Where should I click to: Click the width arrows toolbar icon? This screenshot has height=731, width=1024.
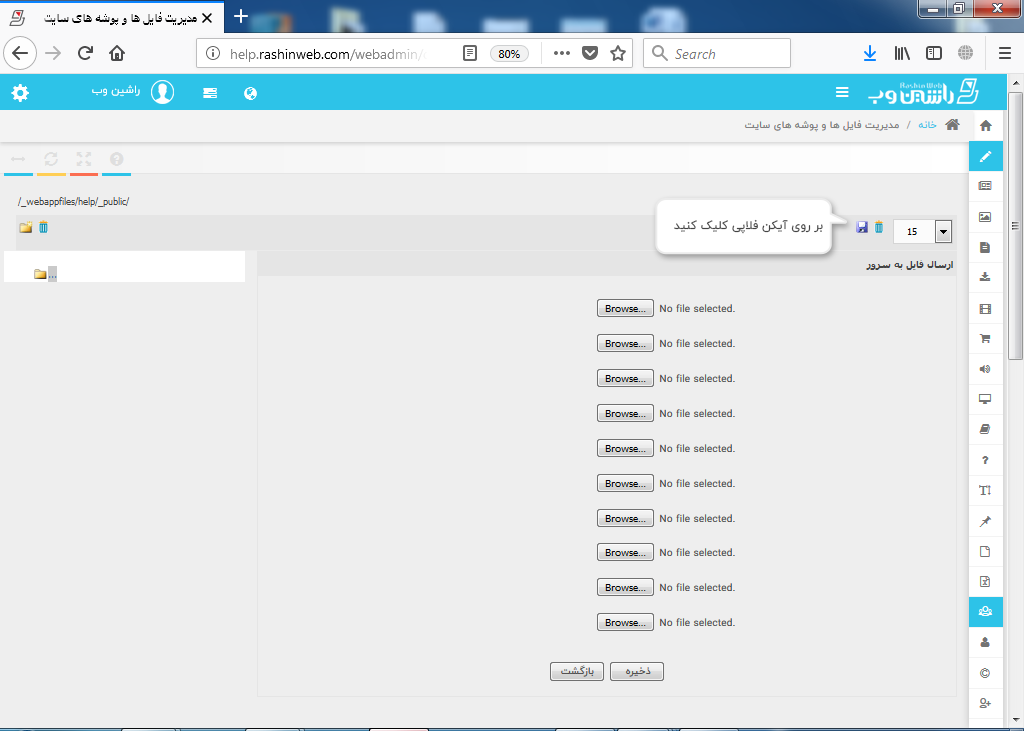18,159
